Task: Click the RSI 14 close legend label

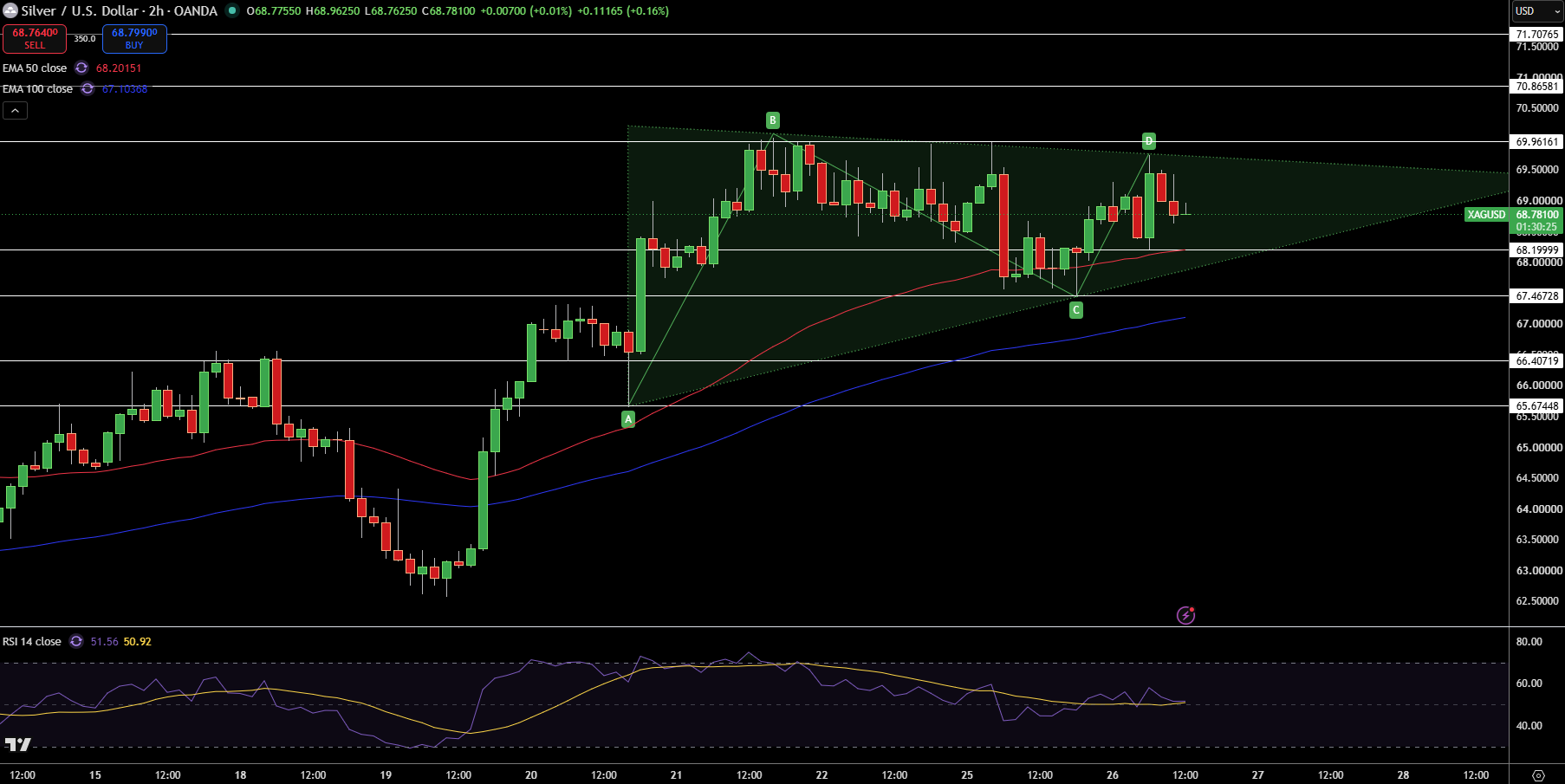Action: tap(32, 641)
